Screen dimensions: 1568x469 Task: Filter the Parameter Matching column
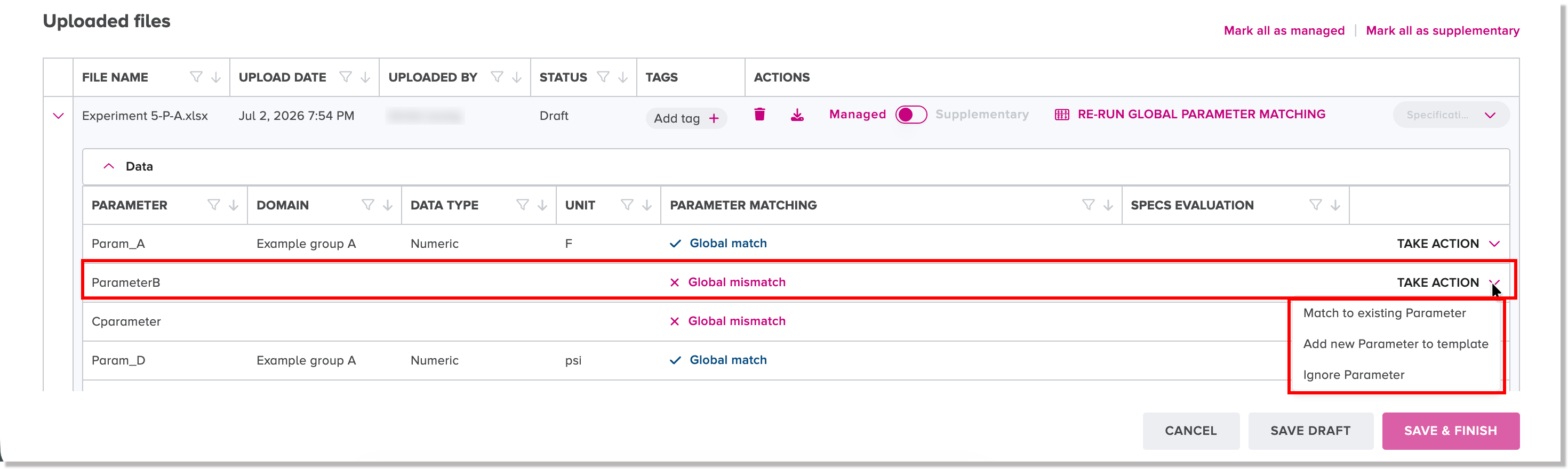(x=1089, y=205)
